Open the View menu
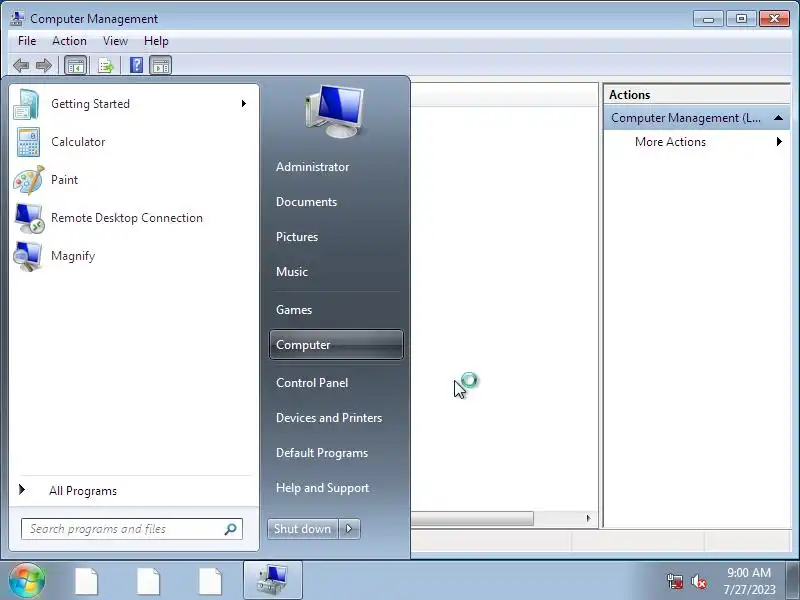The height and width of the screenshot is (600, 800). 115,41
